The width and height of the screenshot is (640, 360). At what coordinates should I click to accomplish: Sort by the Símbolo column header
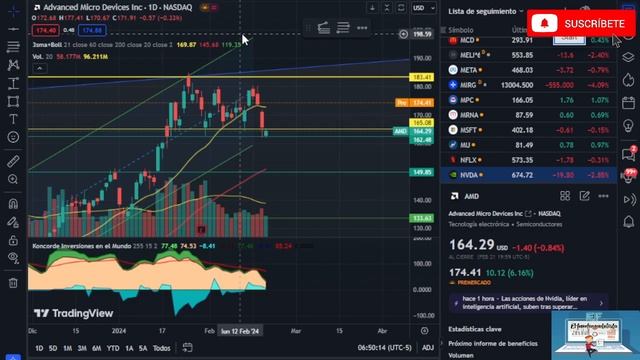(x=461, y=30)
